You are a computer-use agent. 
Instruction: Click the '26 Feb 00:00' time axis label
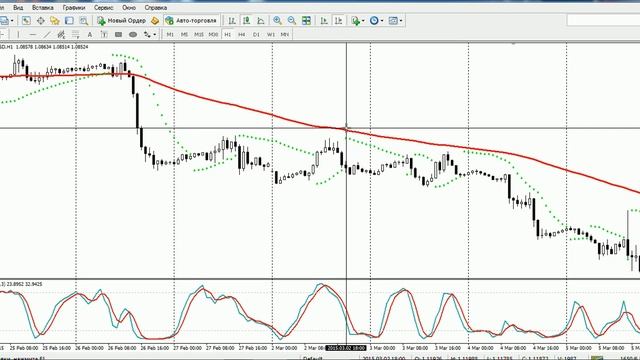coord(89,348)
